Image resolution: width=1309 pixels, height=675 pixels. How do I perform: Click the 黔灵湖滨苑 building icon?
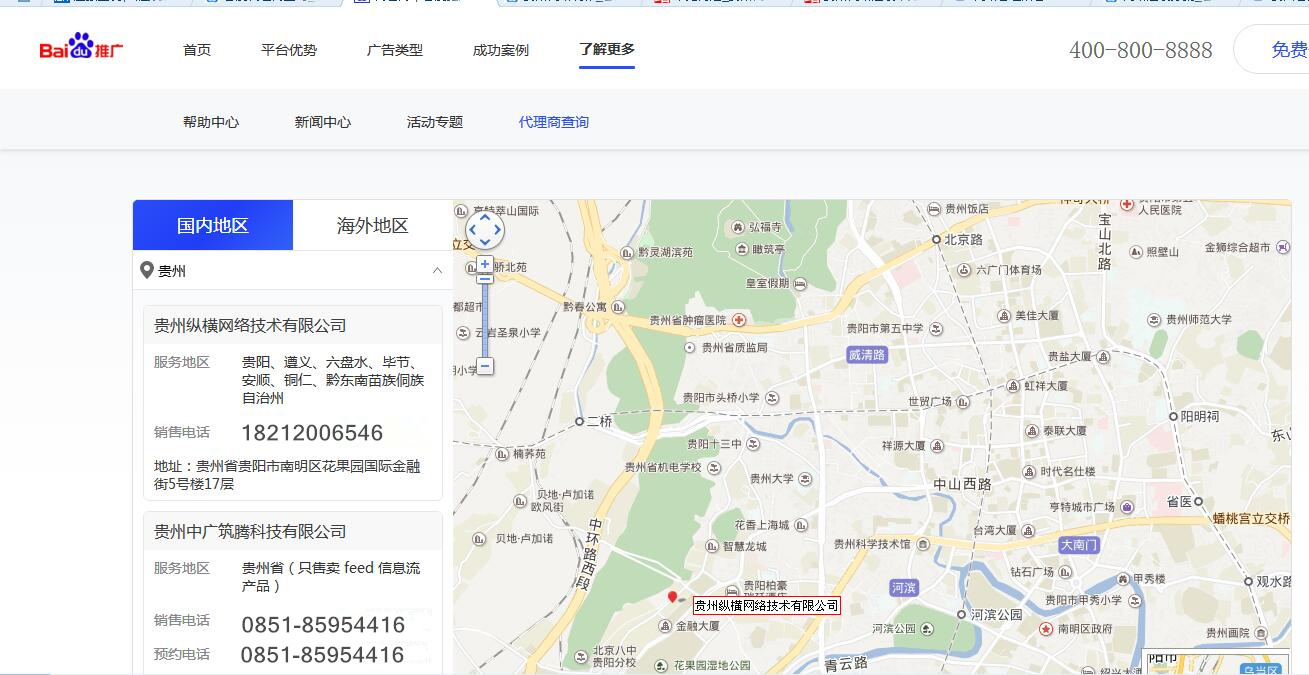[627, 253]
